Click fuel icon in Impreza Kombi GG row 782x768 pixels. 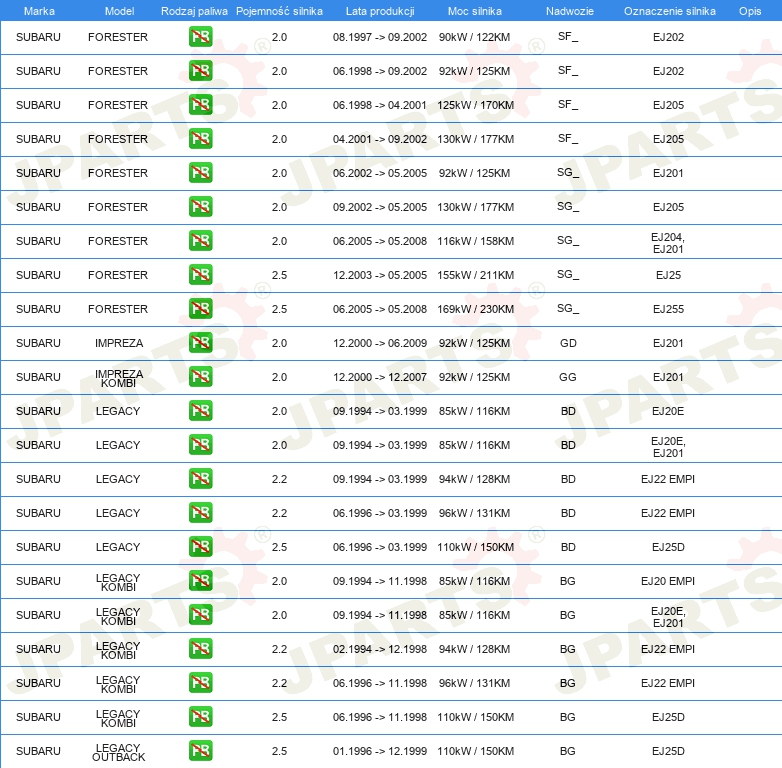pos(200,377)
